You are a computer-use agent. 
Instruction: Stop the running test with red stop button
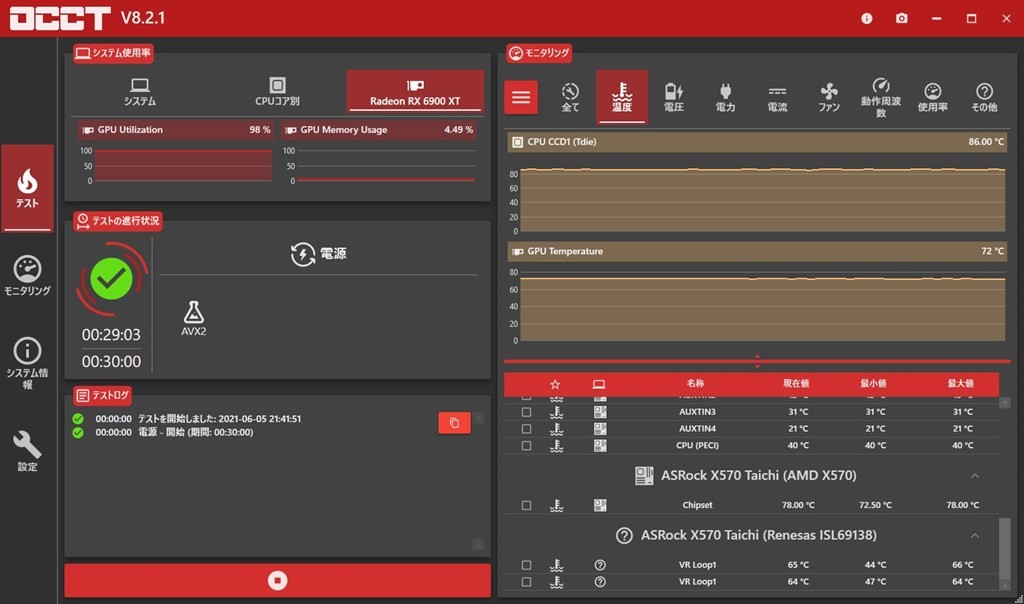[x=278, y=580]
